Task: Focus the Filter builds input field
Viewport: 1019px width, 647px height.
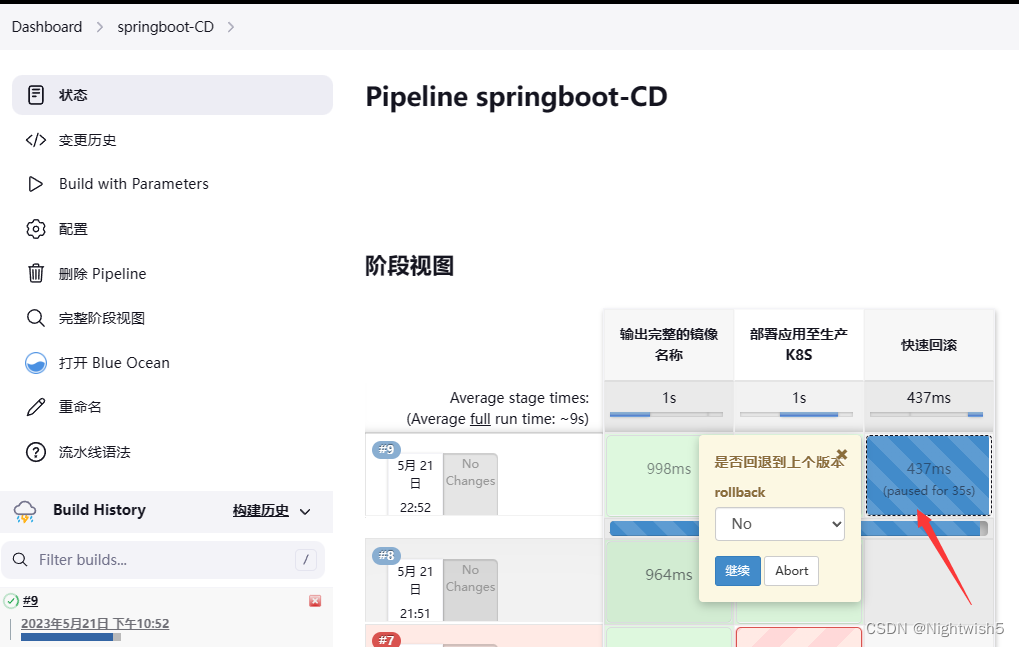Action: 163,560
